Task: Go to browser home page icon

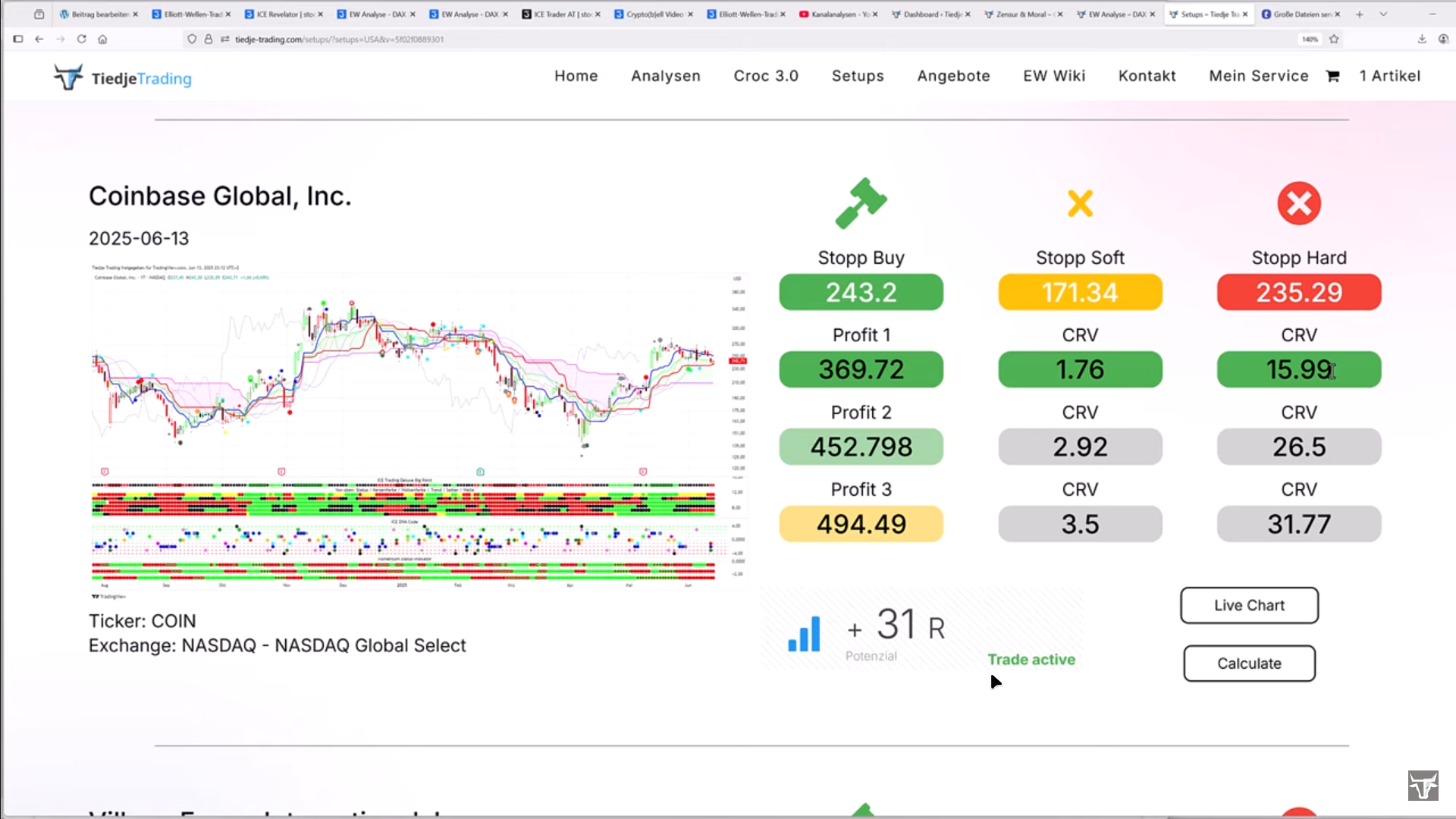Action: (x=102, y=39)
